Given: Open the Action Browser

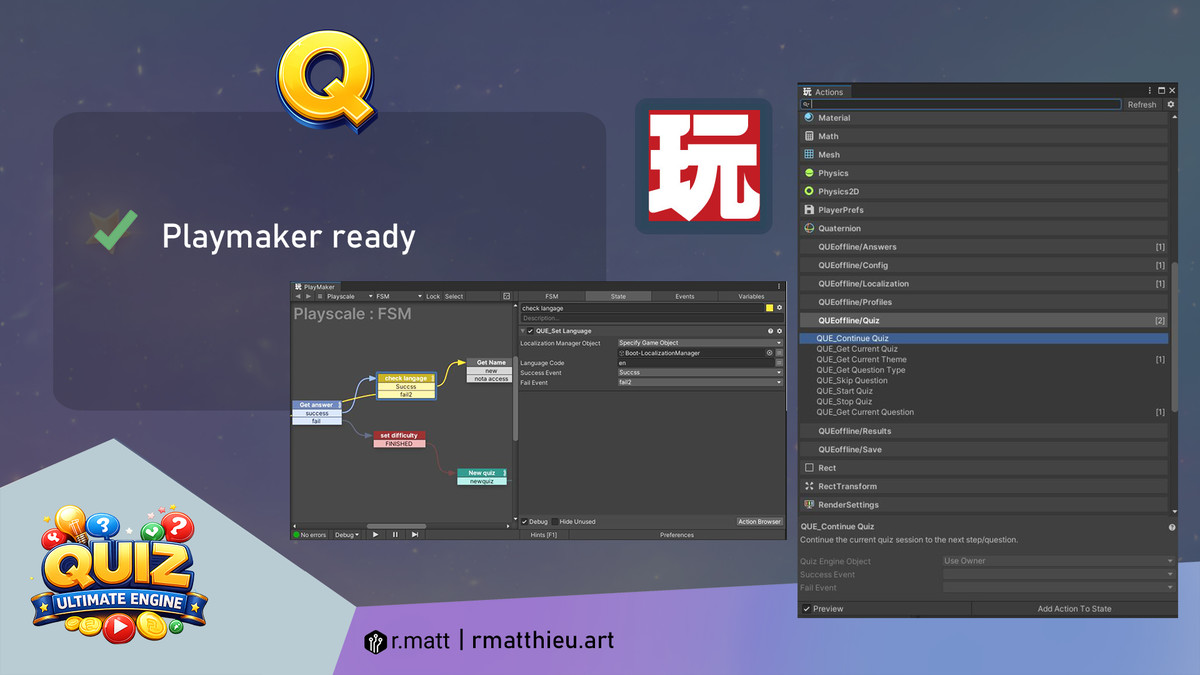Looking at the screenshot, I should 760,521.
